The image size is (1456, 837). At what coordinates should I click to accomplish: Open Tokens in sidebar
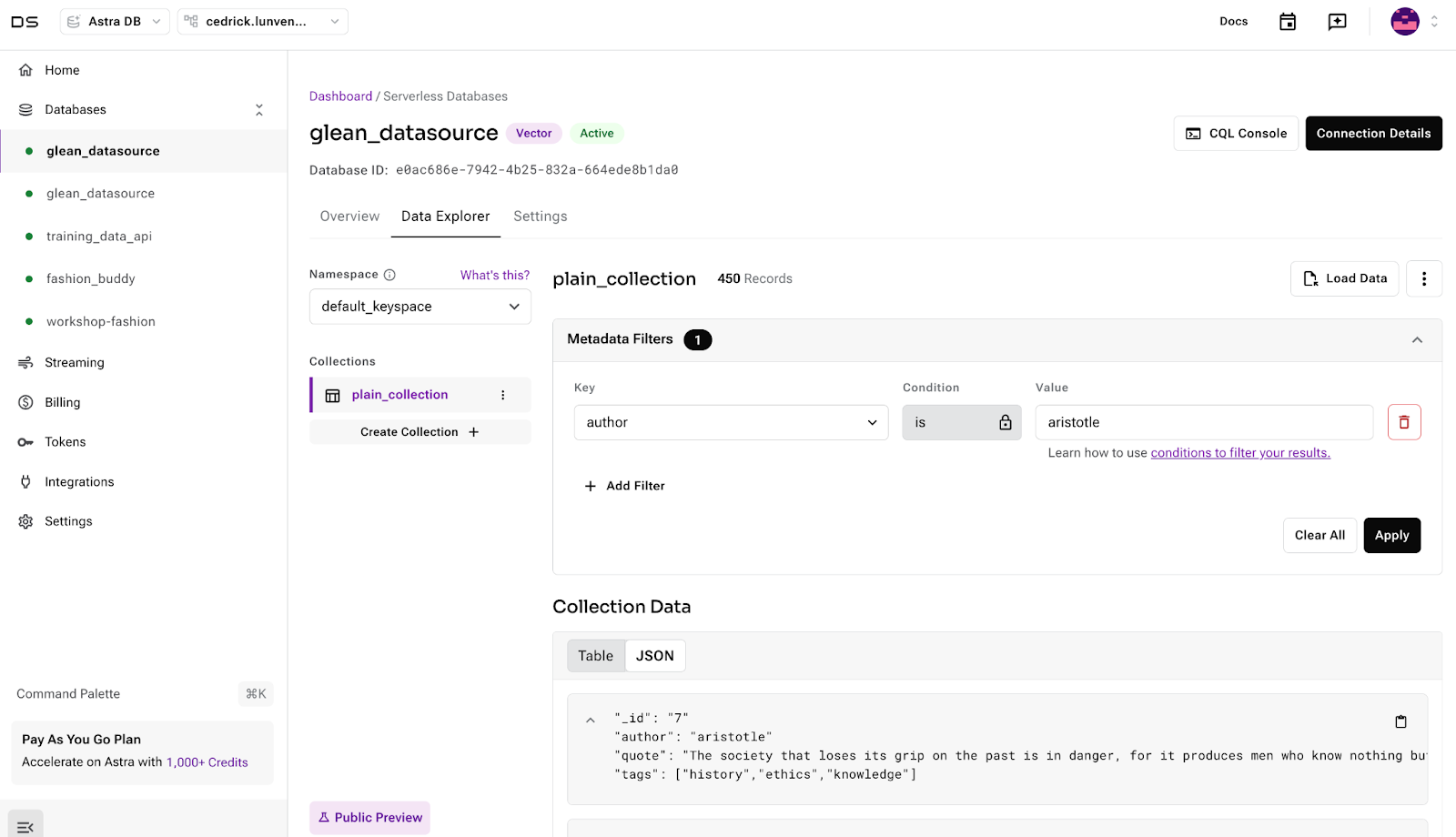(66, 442)
